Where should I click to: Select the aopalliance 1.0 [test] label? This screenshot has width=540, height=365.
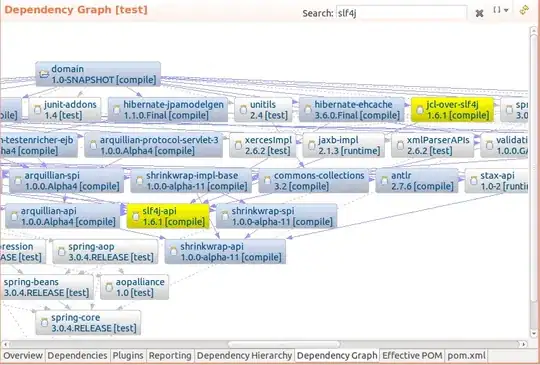[x=140, y=287]
